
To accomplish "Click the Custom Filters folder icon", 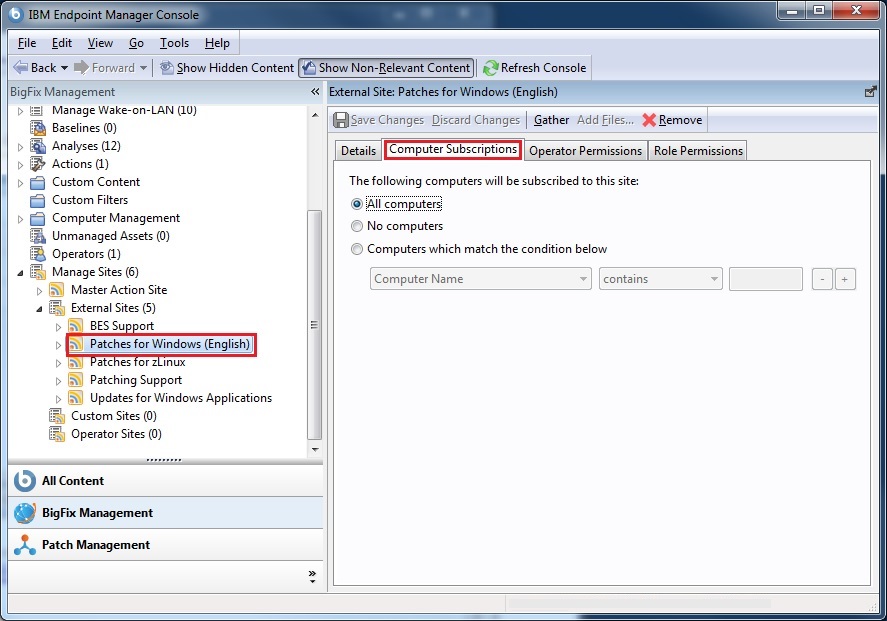I will 38,200.
